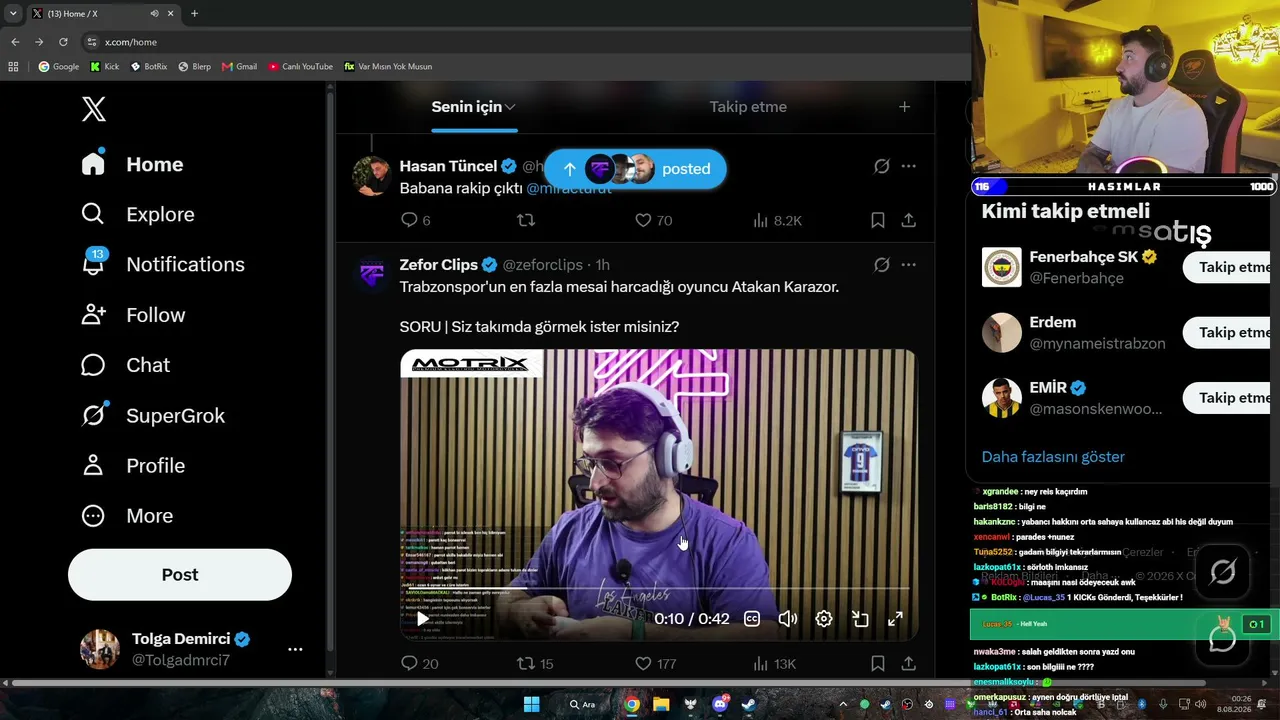Mute the X browser tab audio
This screenshot has height=720, width=1280.
click(155, 14)
